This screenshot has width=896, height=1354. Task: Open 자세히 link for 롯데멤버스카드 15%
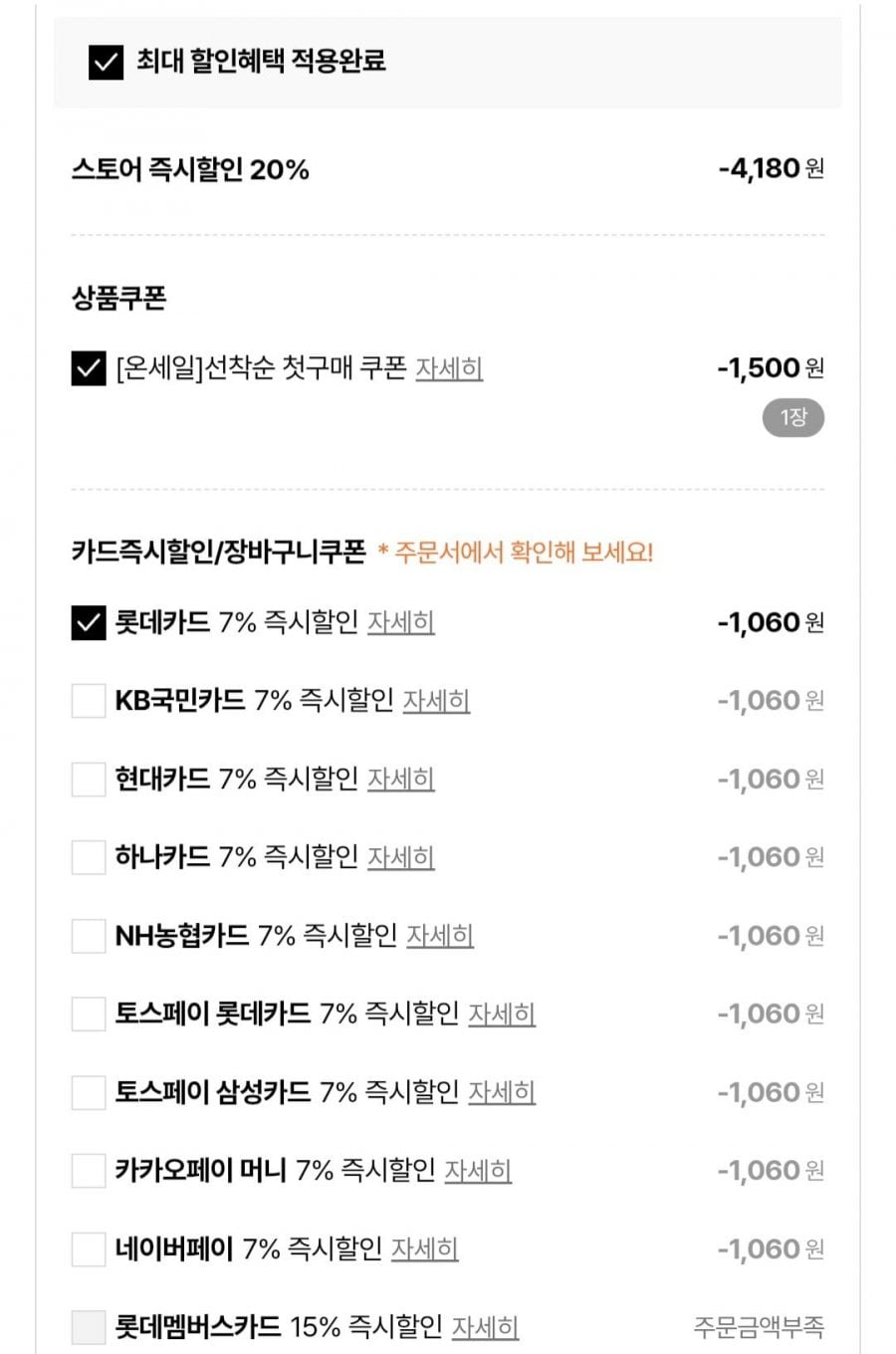pyautogui.click(x=485, y=1327)
